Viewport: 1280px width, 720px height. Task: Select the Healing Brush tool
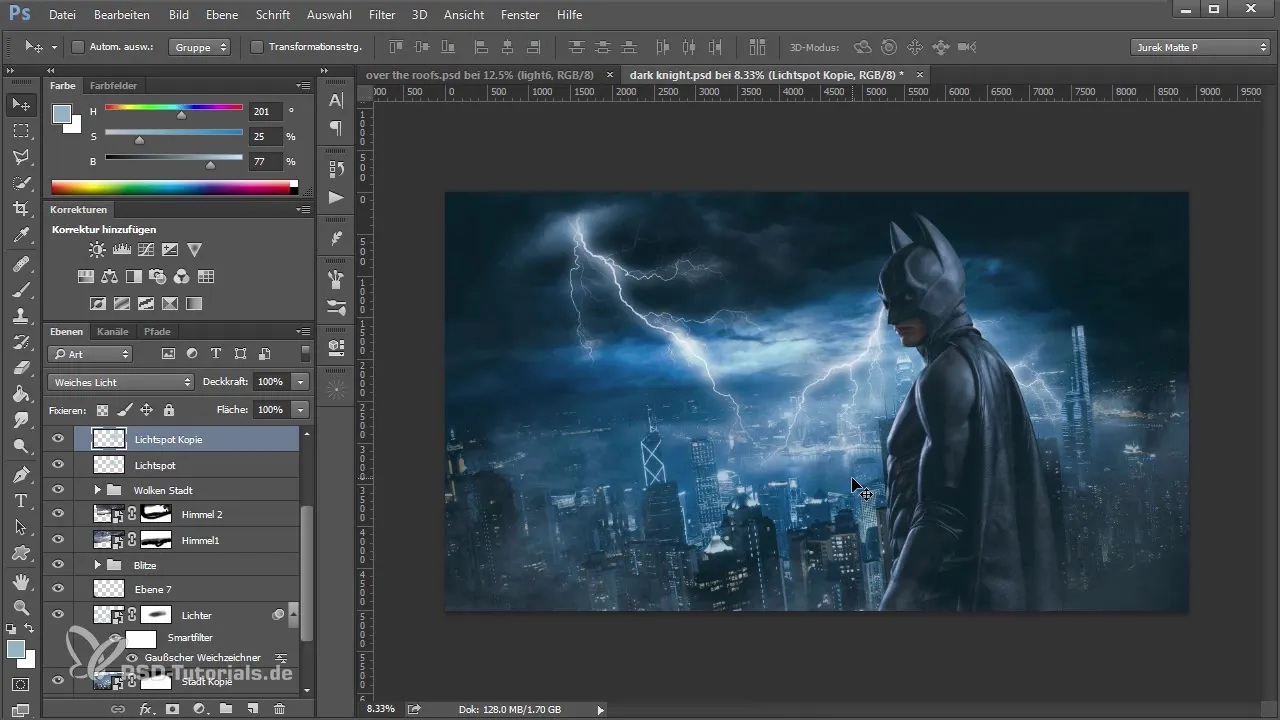pyautogui.click(x=20, y=264)
